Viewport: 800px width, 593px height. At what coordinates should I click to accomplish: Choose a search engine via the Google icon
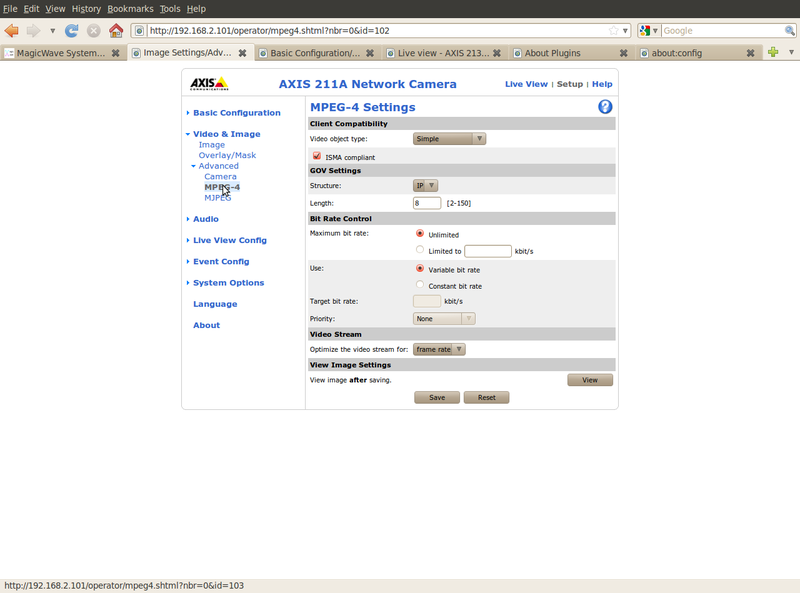(x=649, y=31)
